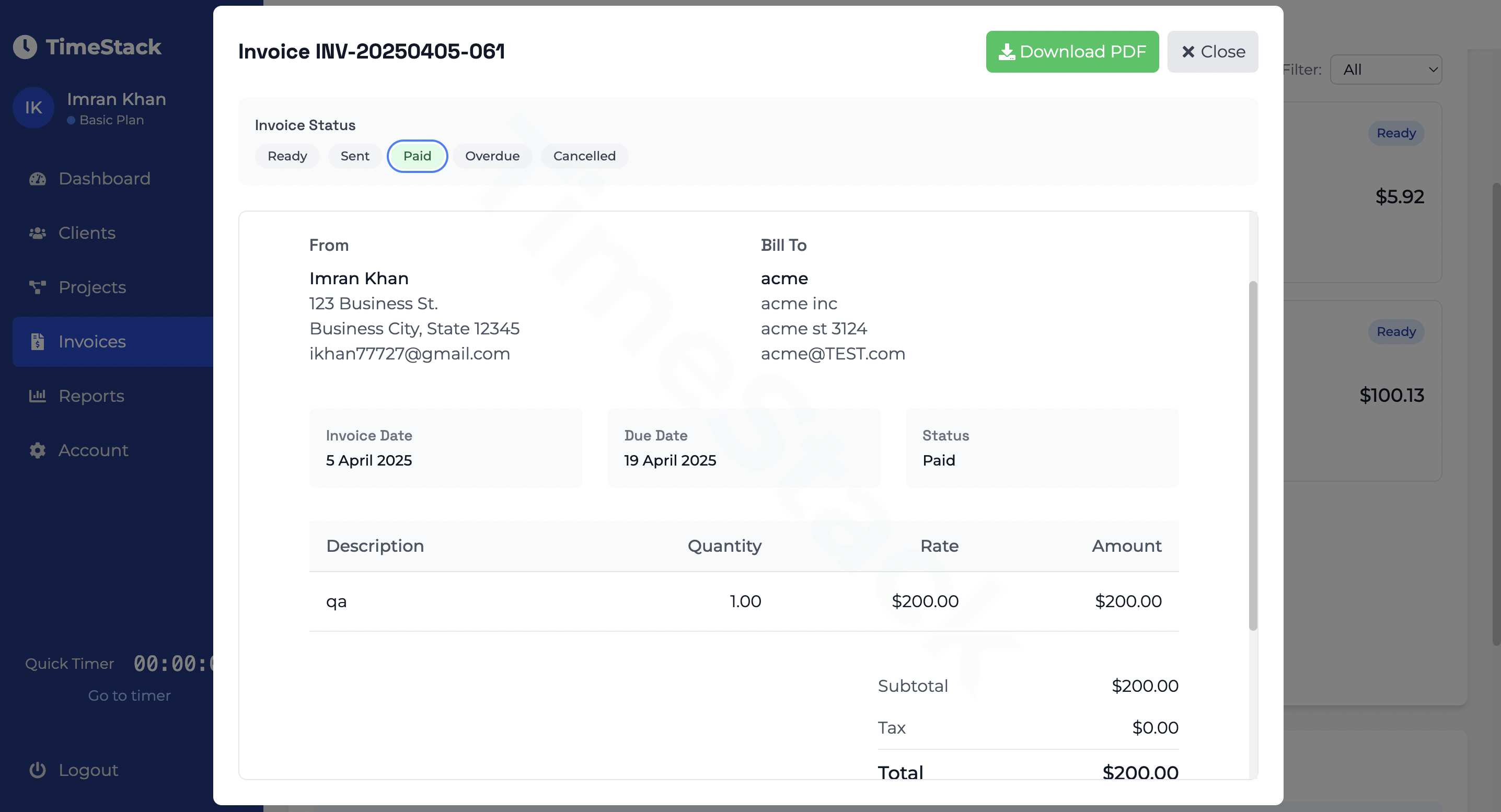
Task: Select the Invoices menu item
Action: click(112, 341)
